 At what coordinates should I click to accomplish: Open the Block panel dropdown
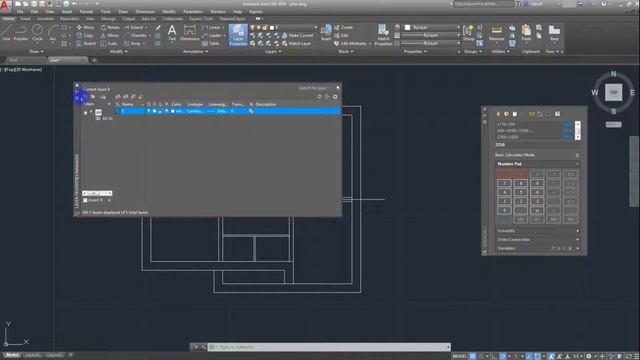[346, 51]
